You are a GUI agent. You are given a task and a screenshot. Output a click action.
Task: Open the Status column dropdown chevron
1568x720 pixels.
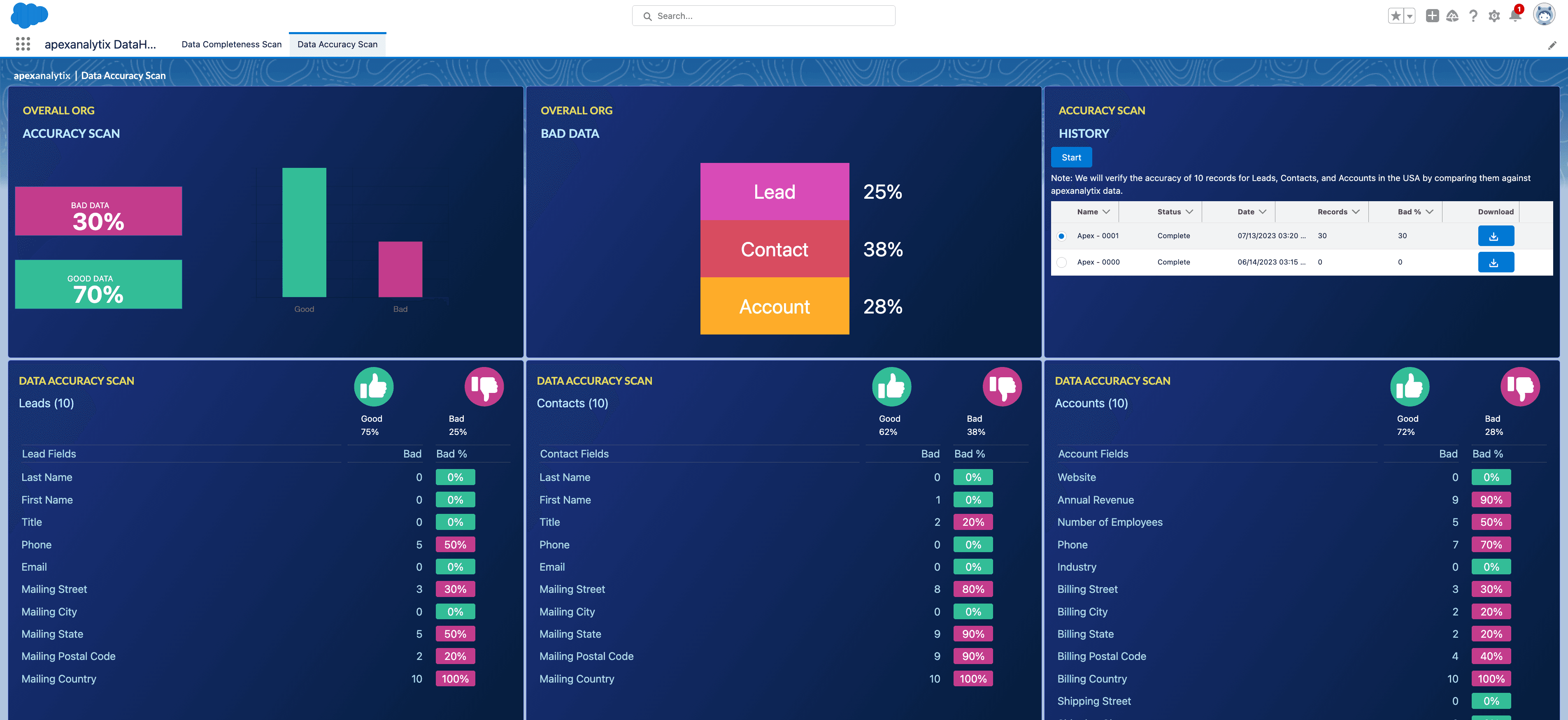pos(1189,212)
